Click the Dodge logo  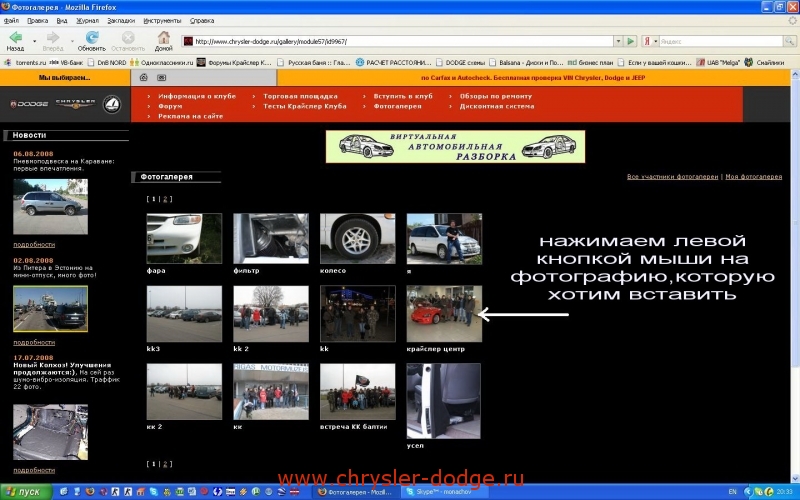point(29,104)
